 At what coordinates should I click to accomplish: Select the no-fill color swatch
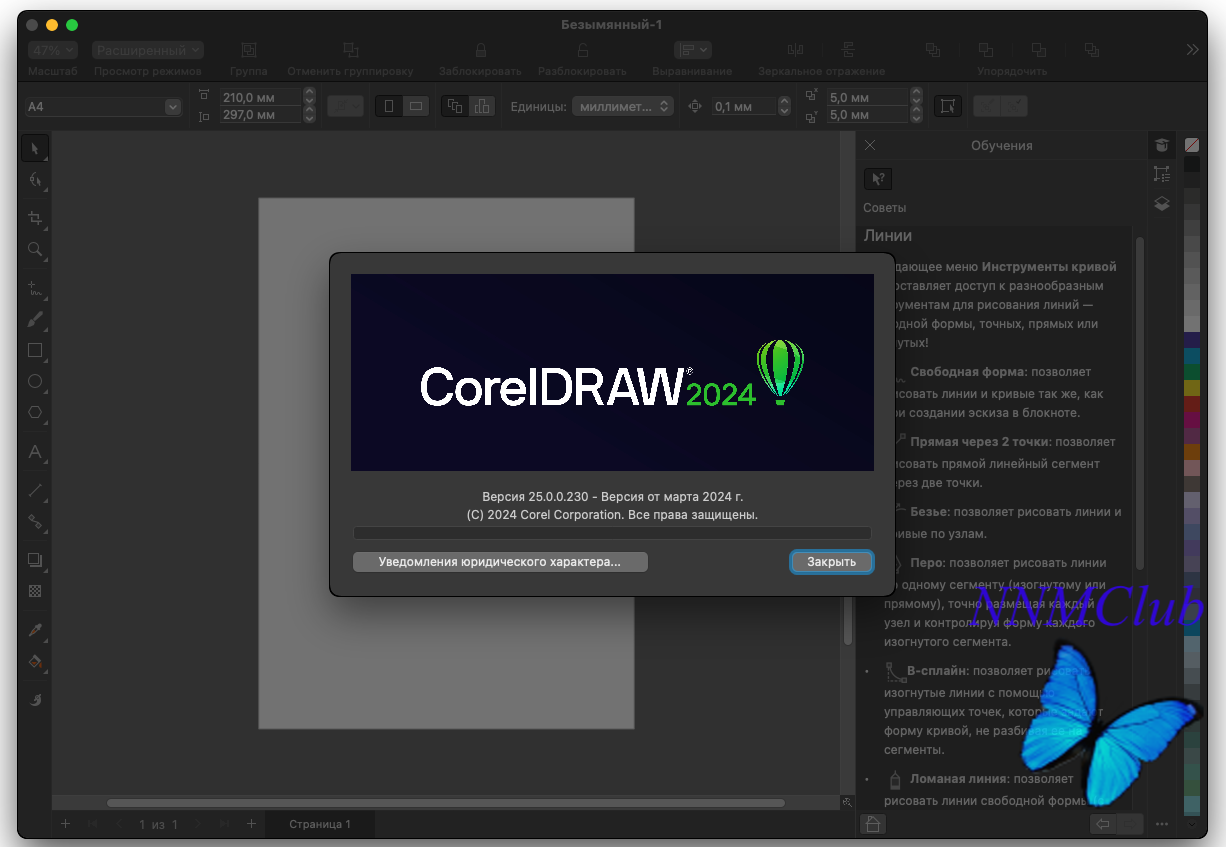(1192, 145)
